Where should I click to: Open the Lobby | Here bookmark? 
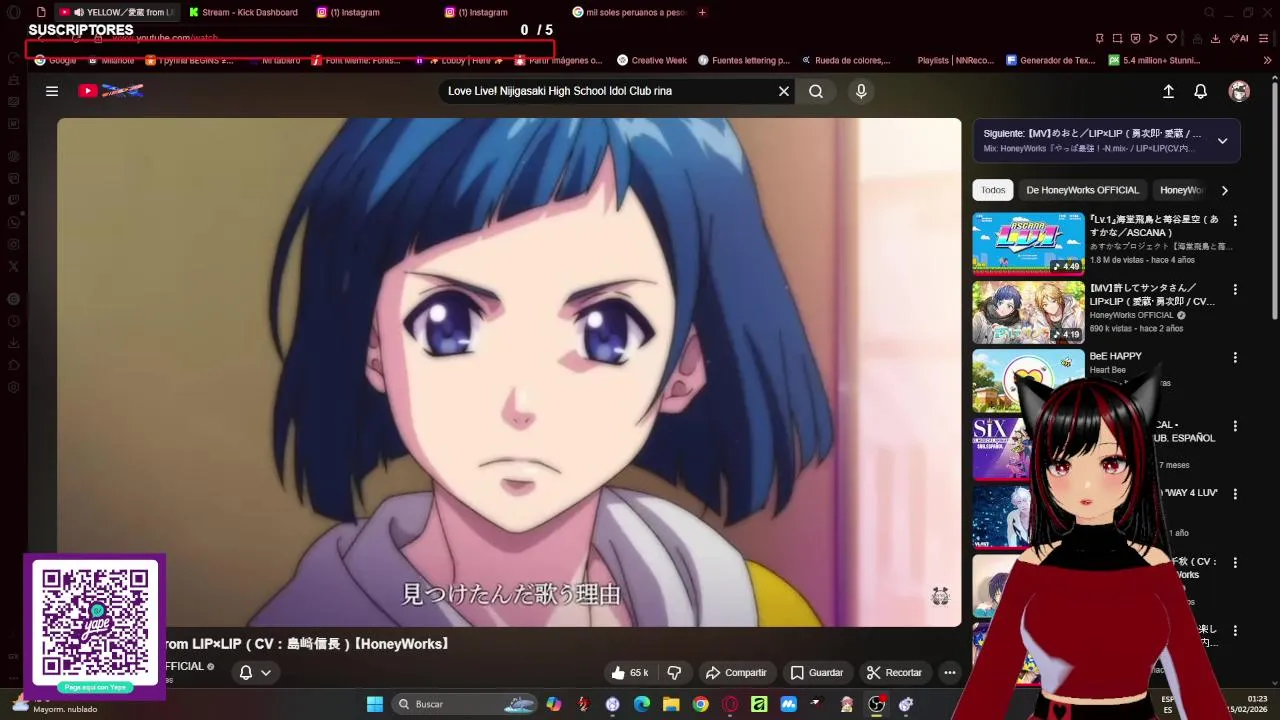tap(458, 60)
